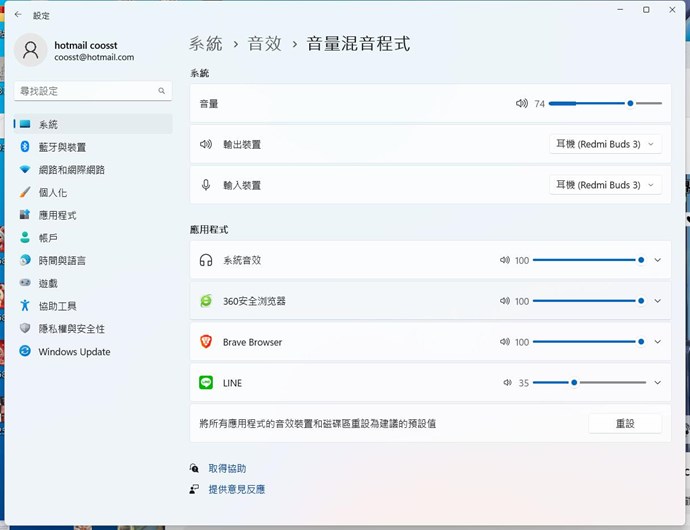Mute Brave Browser via its speaker icon
The image size is (690, 530).
pos(505,342)
